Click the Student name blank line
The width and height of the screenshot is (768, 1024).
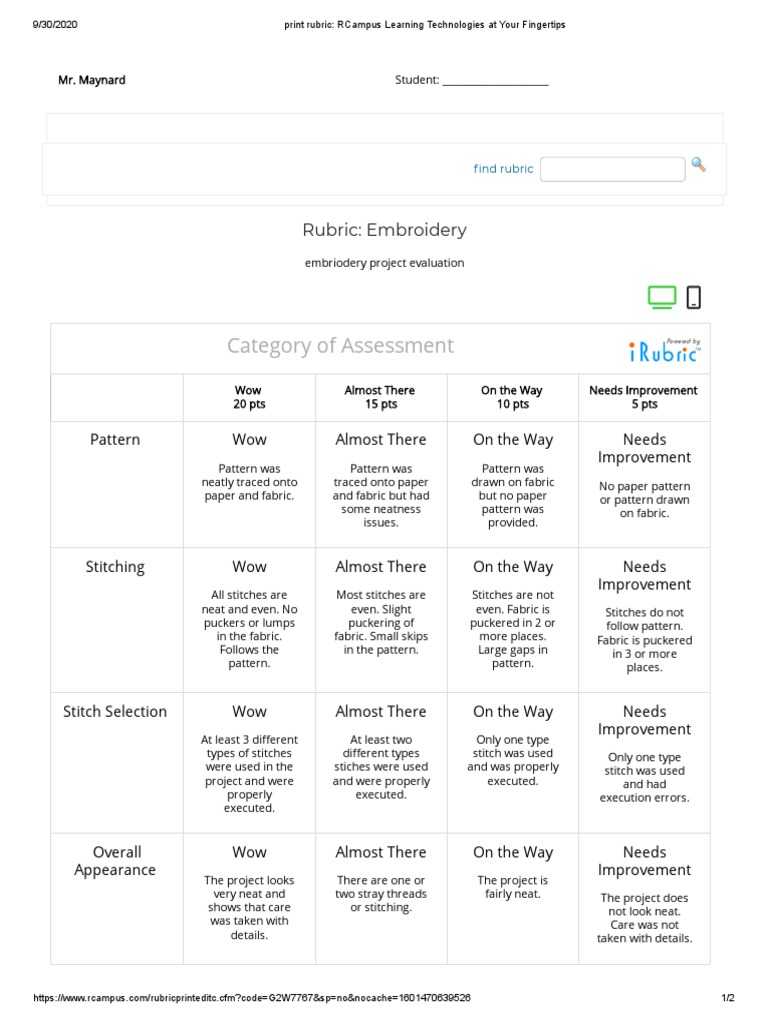pyautogui.click(x=495, y=81)
